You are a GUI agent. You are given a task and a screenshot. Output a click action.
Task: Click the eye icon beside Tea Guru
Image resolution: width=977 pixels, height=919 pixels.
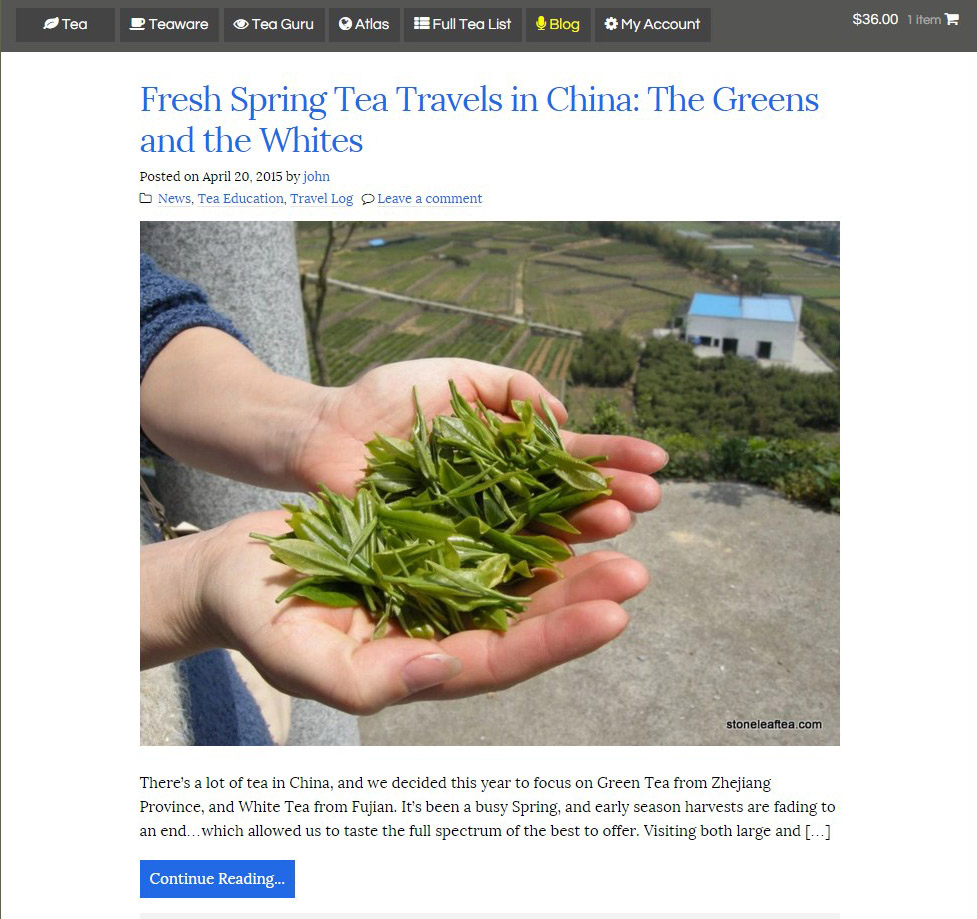tap(241, 24)
